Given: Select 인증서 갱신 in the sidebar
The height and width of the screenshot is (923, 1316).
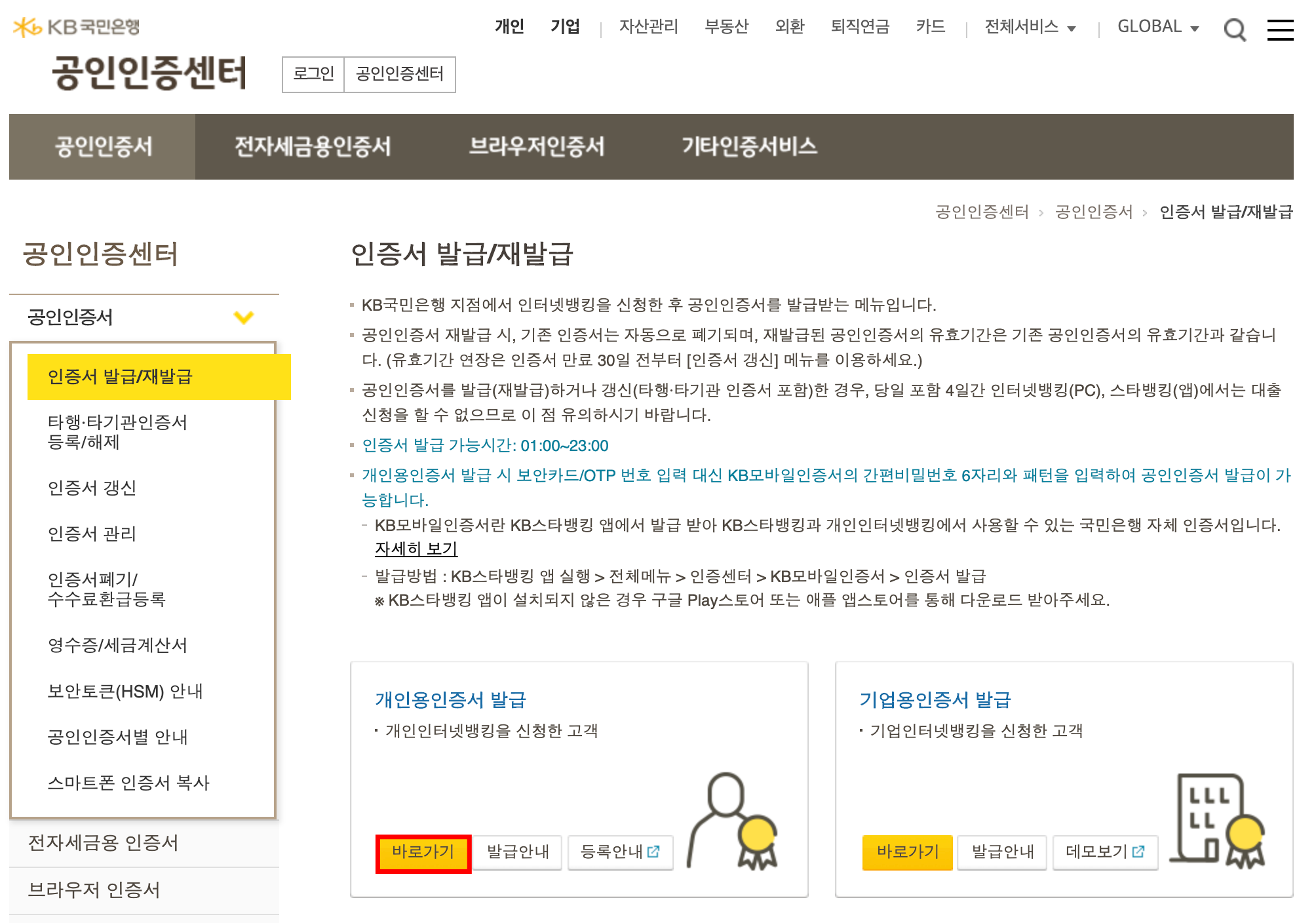Looking at the screenshot, I should (92, 488).
